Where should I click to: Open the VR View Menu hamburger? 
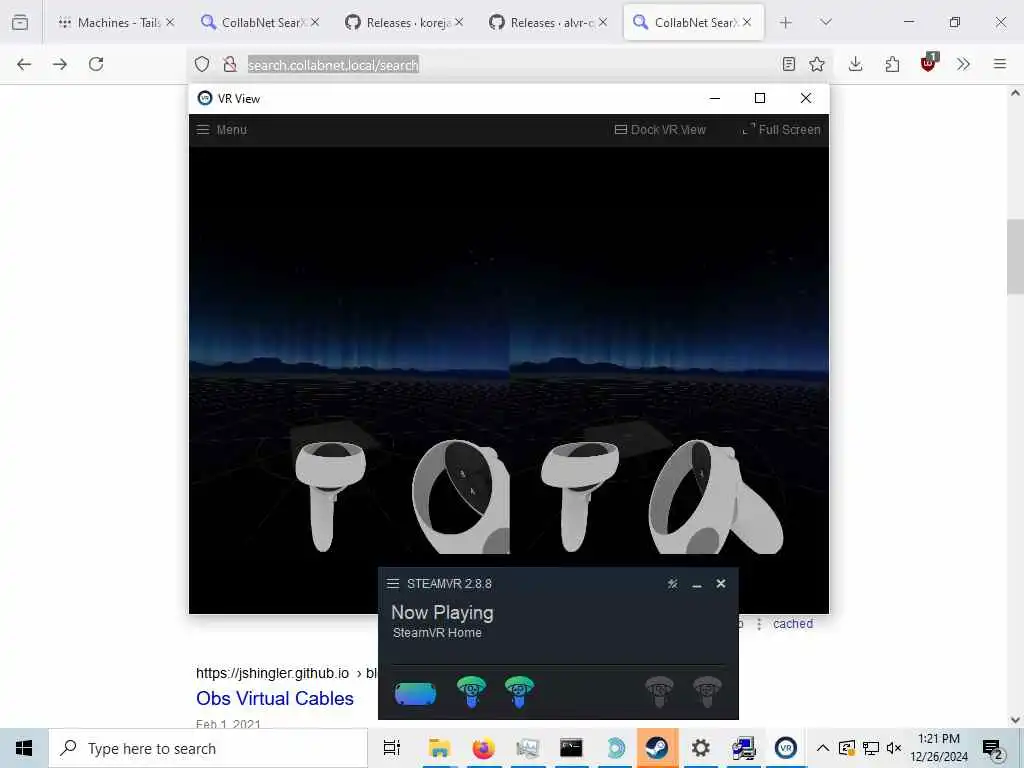tap(222, 129)
